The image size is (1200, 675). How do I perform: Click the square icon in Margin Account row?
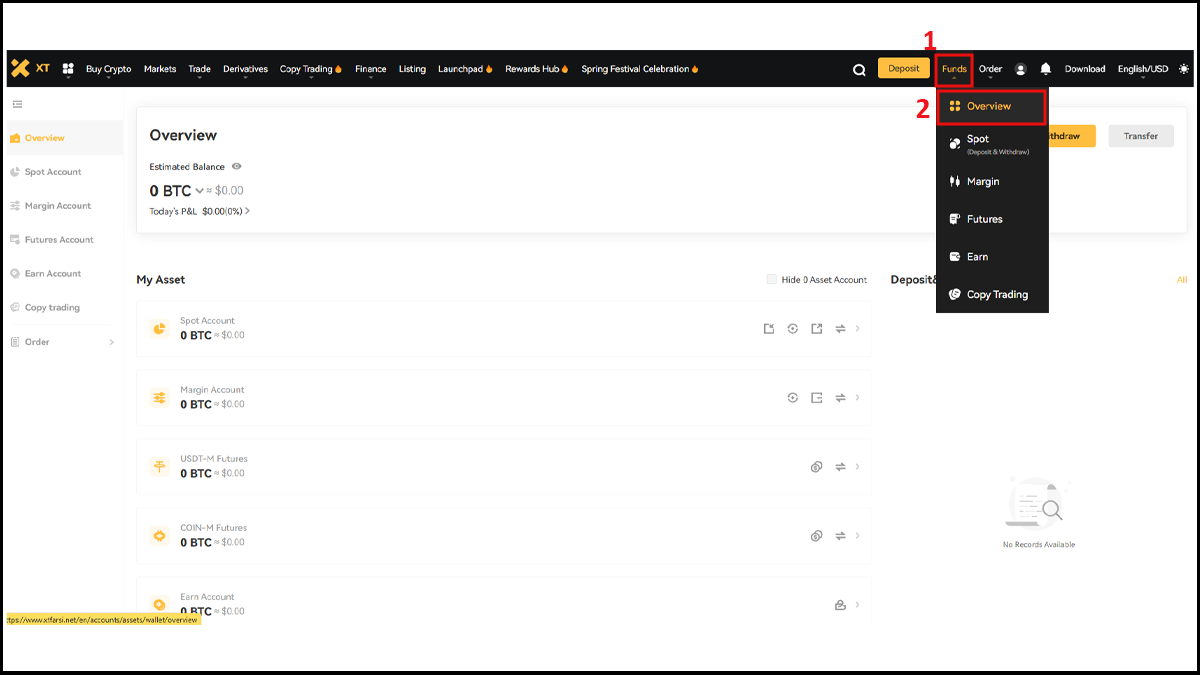[x=817, y=397]
